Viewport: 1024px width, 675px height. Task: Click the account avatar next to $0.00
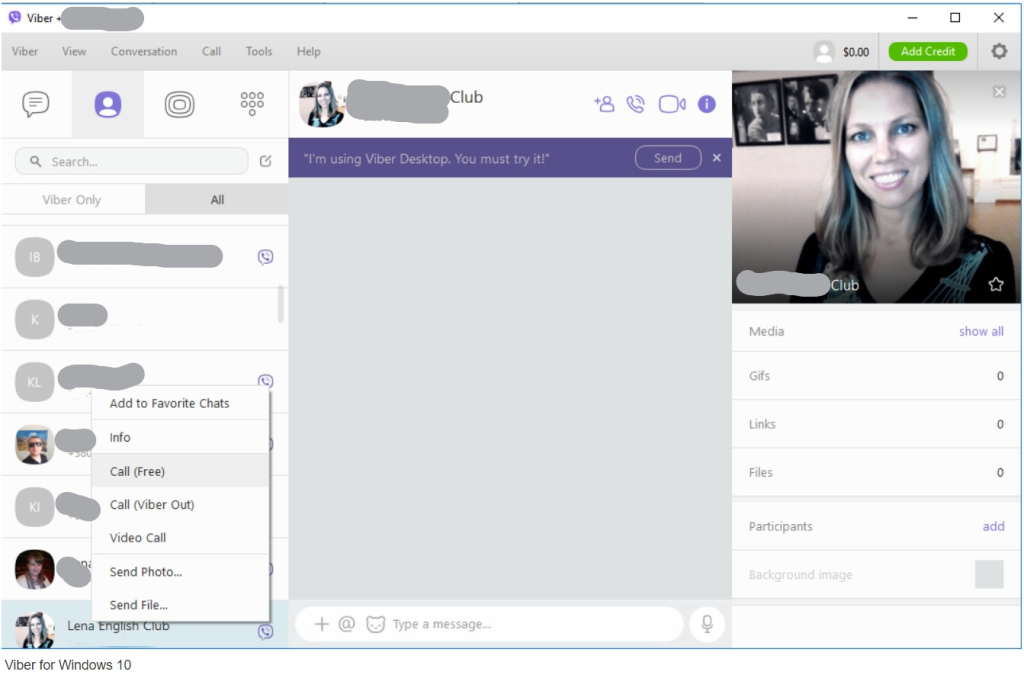pos(824,52)
